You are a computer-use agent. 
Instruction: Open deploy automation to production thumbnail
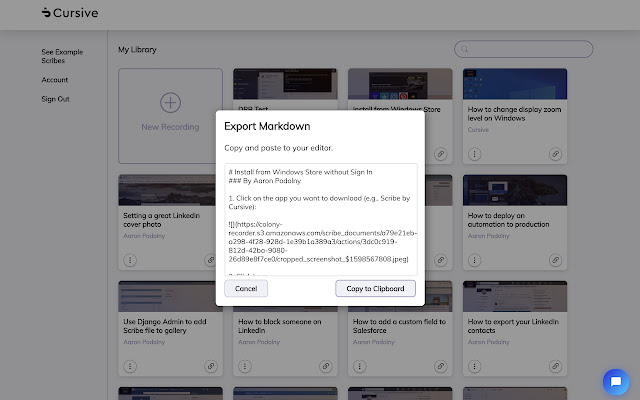pos(515,190)
